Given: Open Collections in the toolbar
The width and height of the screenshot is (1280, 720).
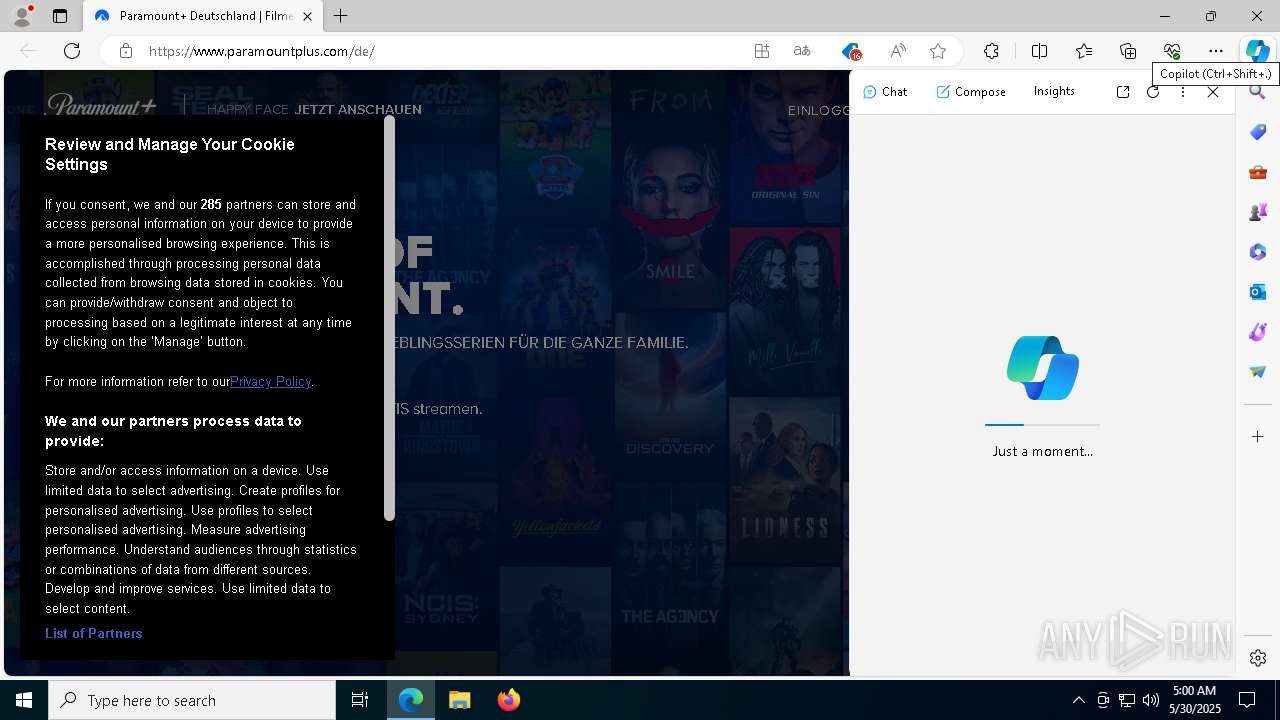Looking at the screenshot, I should (1128, 51).
